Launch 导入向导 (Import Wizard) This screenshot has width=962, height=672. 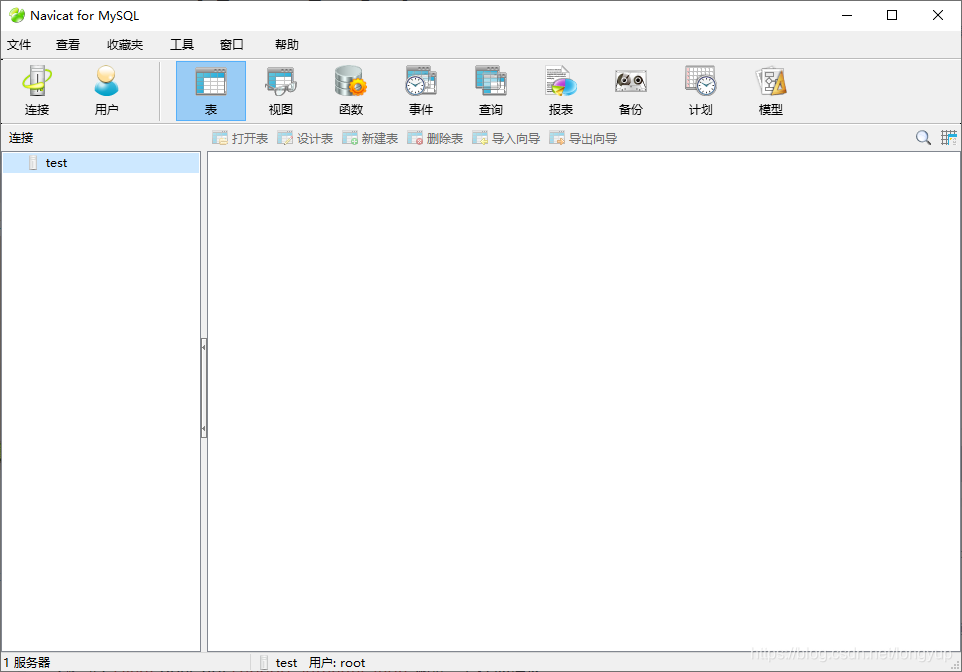[506, 138]
